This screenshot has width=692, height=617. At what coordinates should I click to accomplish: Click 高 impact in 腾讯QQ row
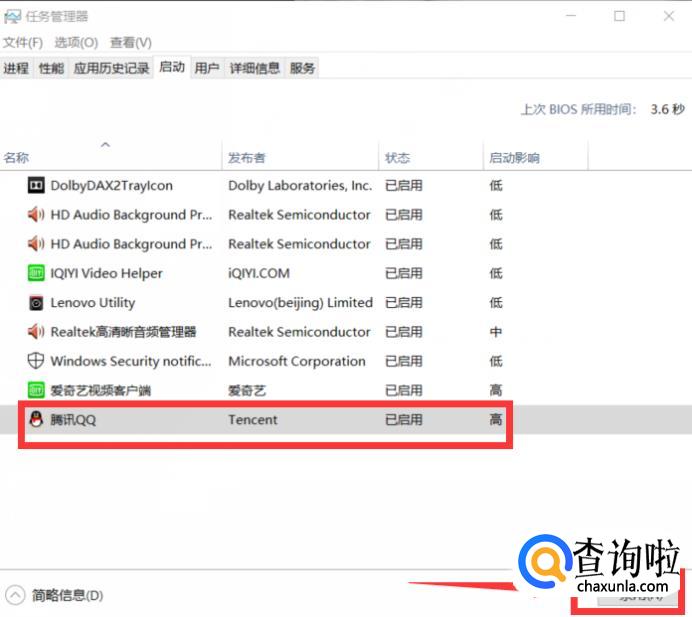click(x=496, y=419)
